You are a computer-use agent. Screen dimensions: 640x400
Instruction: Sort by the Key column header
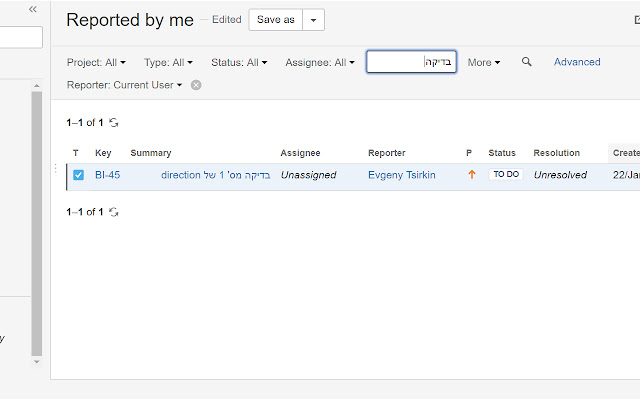tap(103, 153)
